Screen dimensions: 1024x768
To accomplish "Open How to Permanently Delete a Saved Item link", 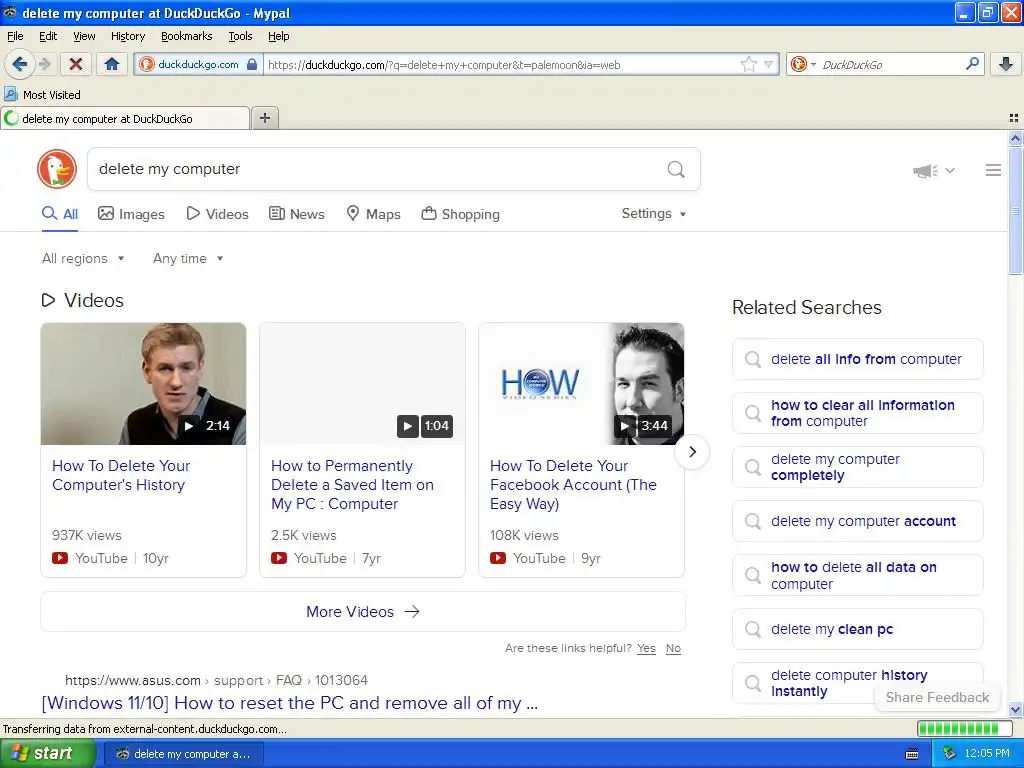I will (352, 485).
